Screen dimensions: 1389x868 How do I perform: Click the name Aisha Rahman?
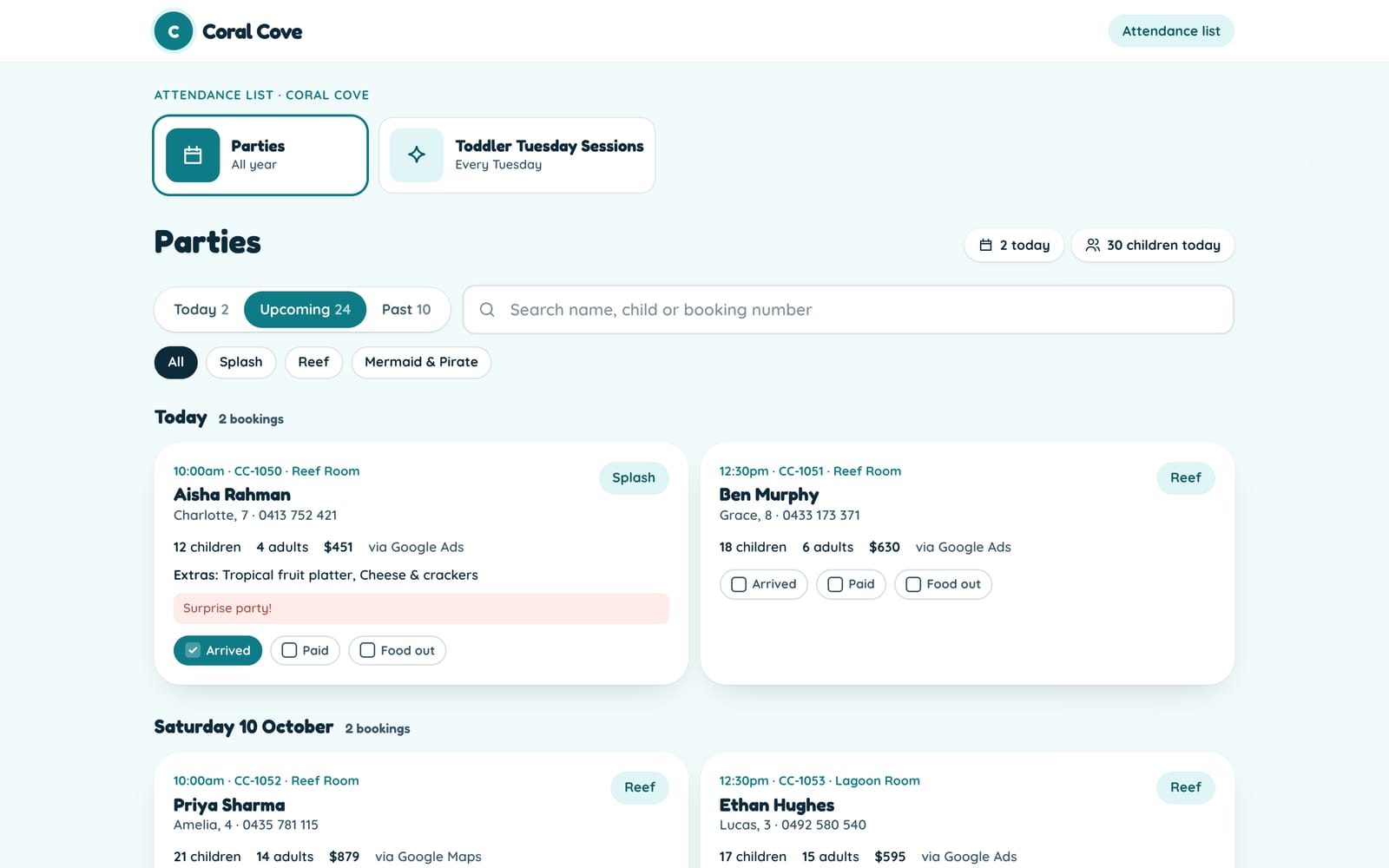[x=232, y=495]
